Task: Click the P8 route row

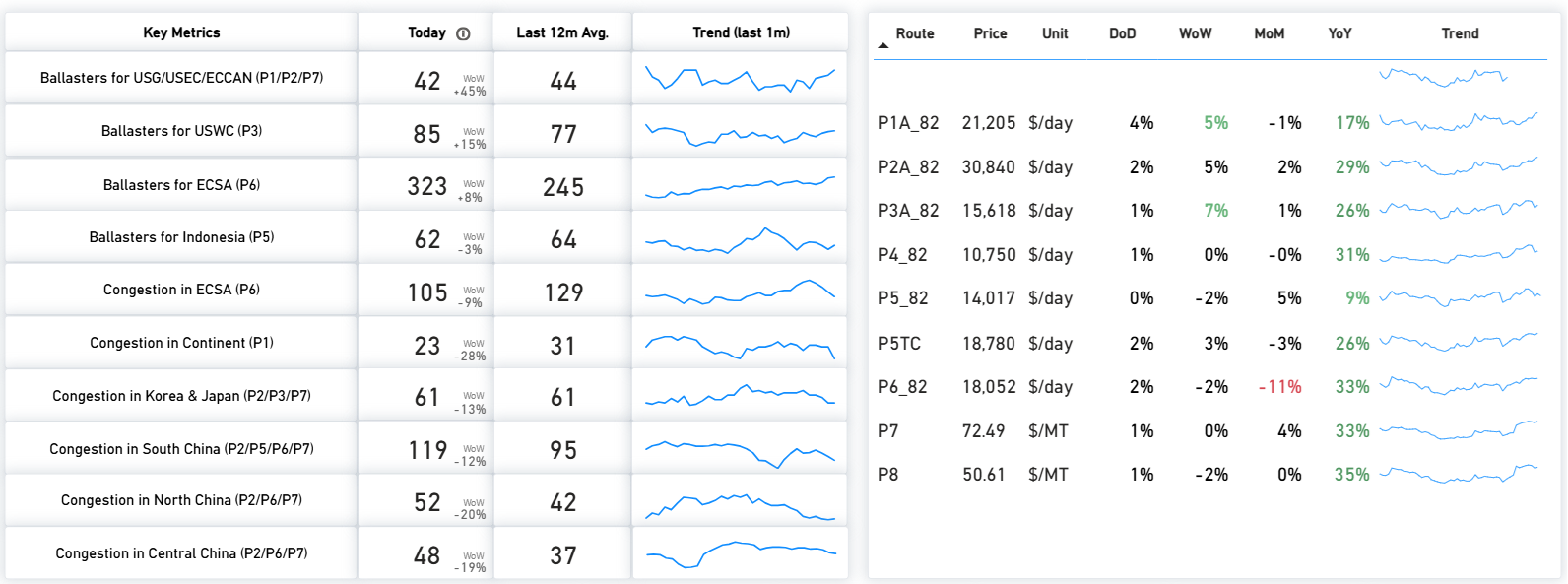Action: coord(1210,475)
